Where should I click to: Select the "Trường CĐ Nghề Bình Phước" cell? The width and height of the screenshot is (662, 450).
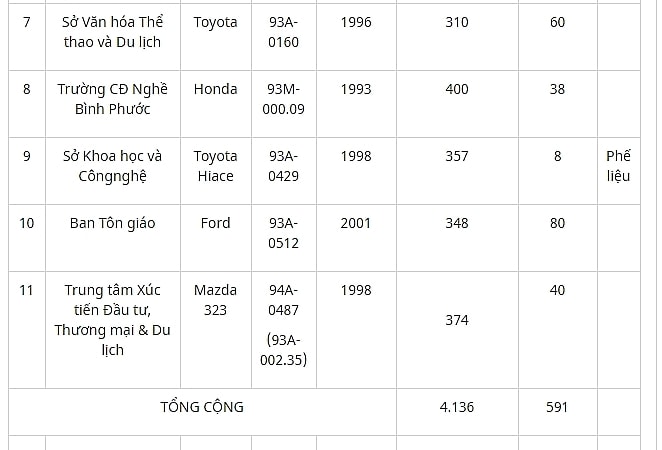pos(113,104)
